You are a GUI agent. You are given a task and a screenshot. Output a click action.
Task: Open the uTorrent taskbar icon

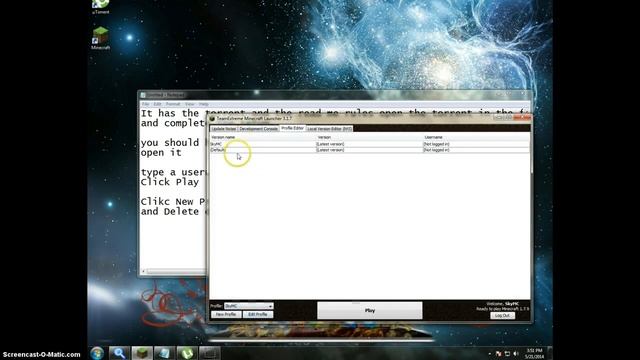click(x=187, y=353)
